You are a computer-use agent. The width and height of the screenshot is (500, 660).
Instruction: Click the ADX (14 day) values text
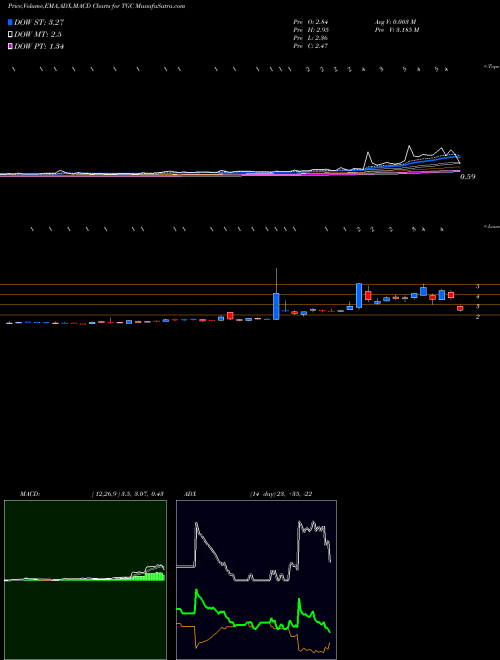pos(281,494)
